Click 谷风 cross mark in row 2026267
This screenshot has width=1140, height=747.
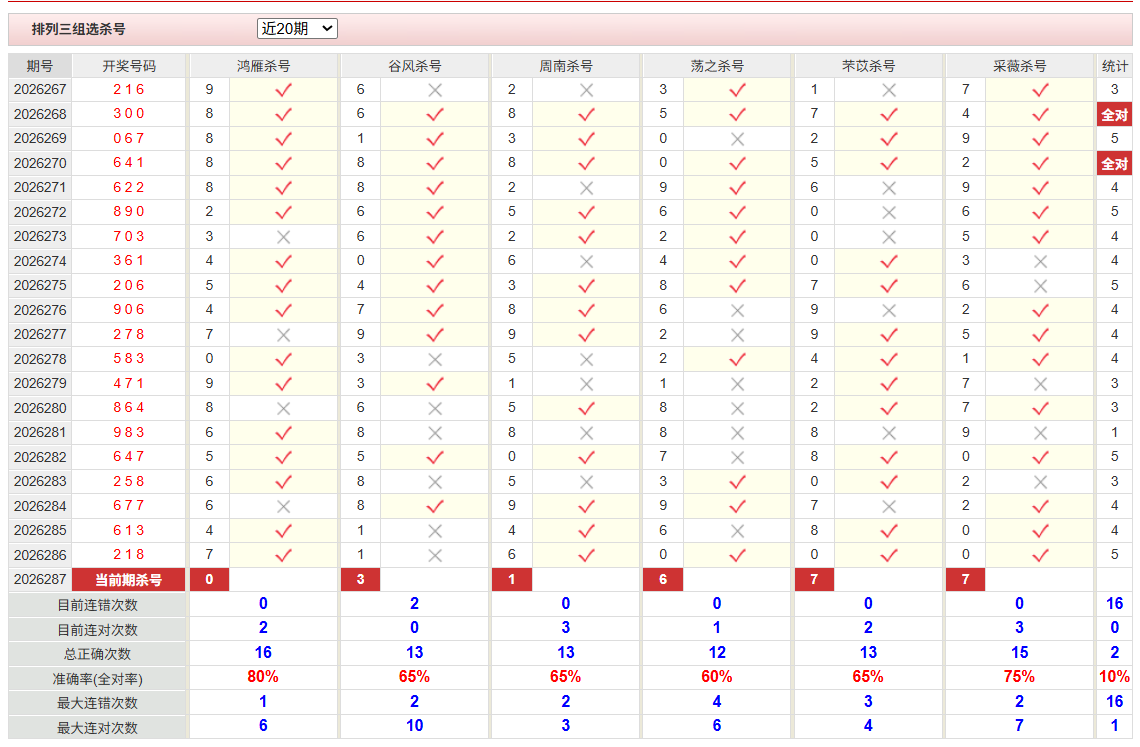(435, 90)
